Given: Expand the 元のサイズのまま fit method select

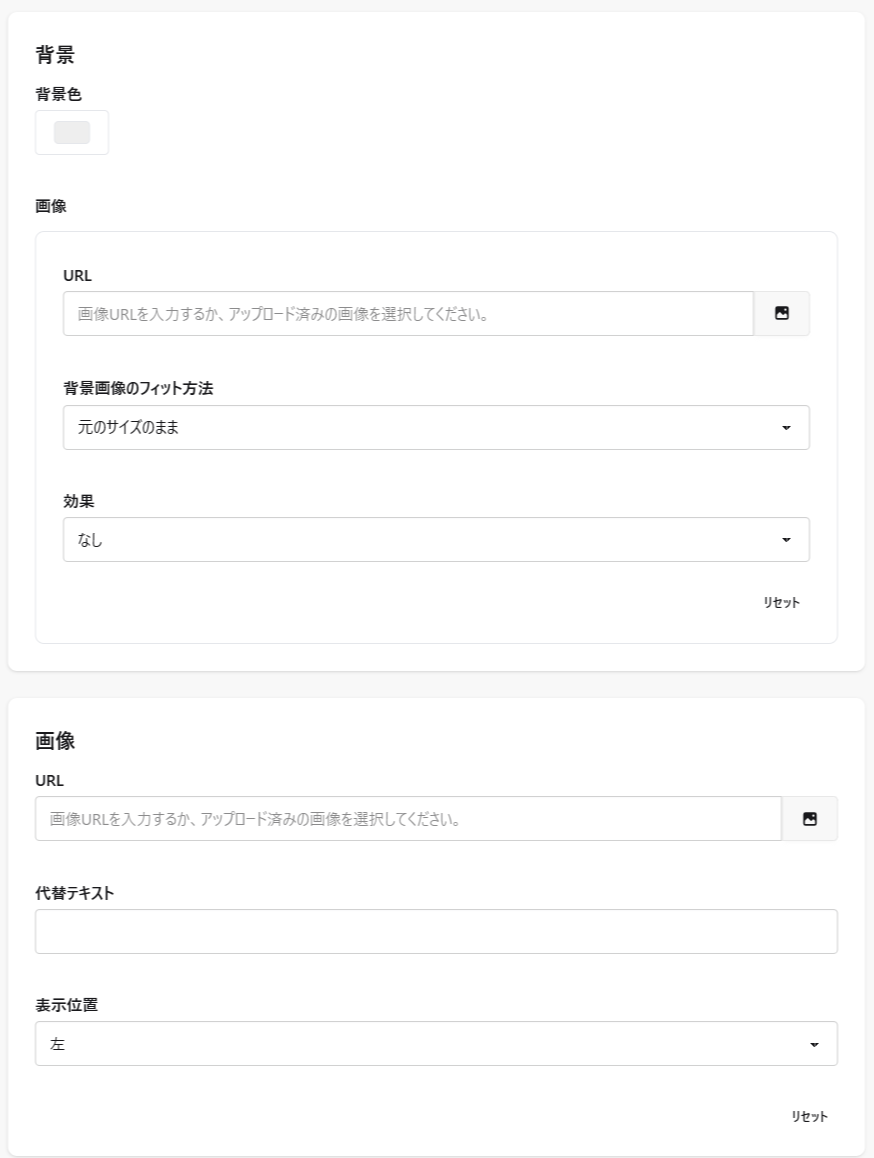Looking at the screenshot, I should 420,428.
